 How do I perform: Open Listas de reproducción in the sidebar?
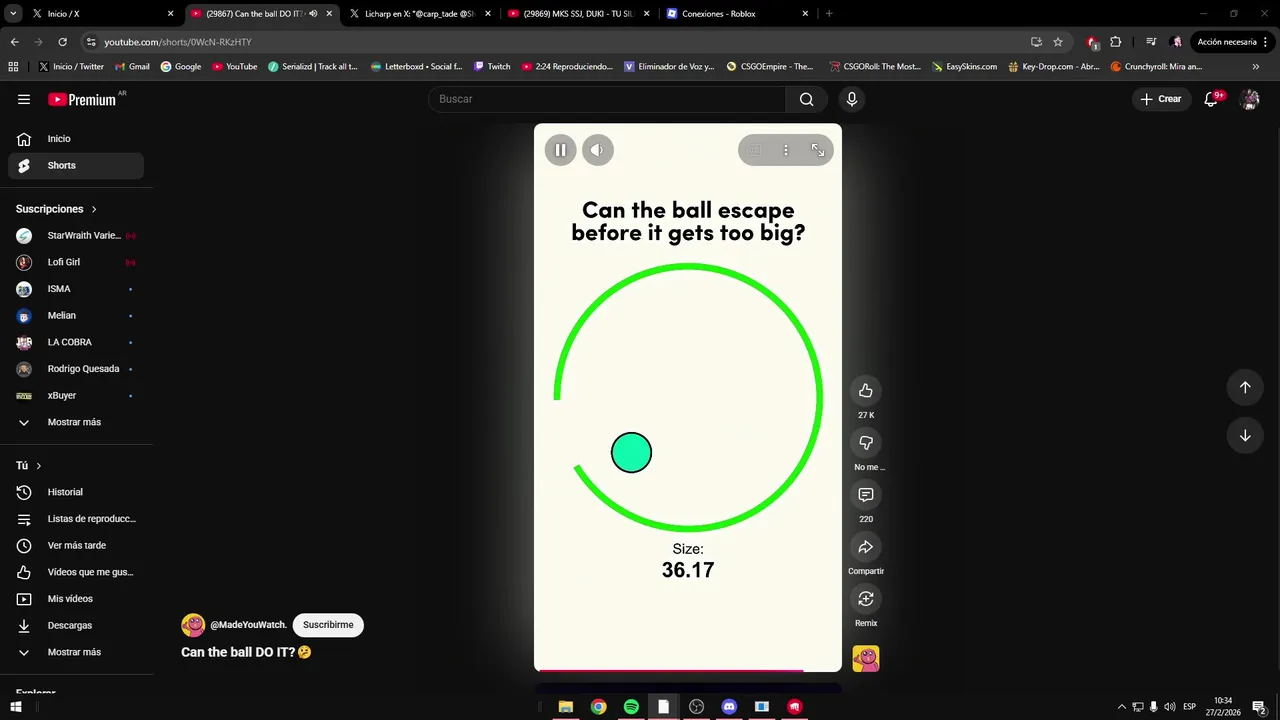click(x=76, y=519)
